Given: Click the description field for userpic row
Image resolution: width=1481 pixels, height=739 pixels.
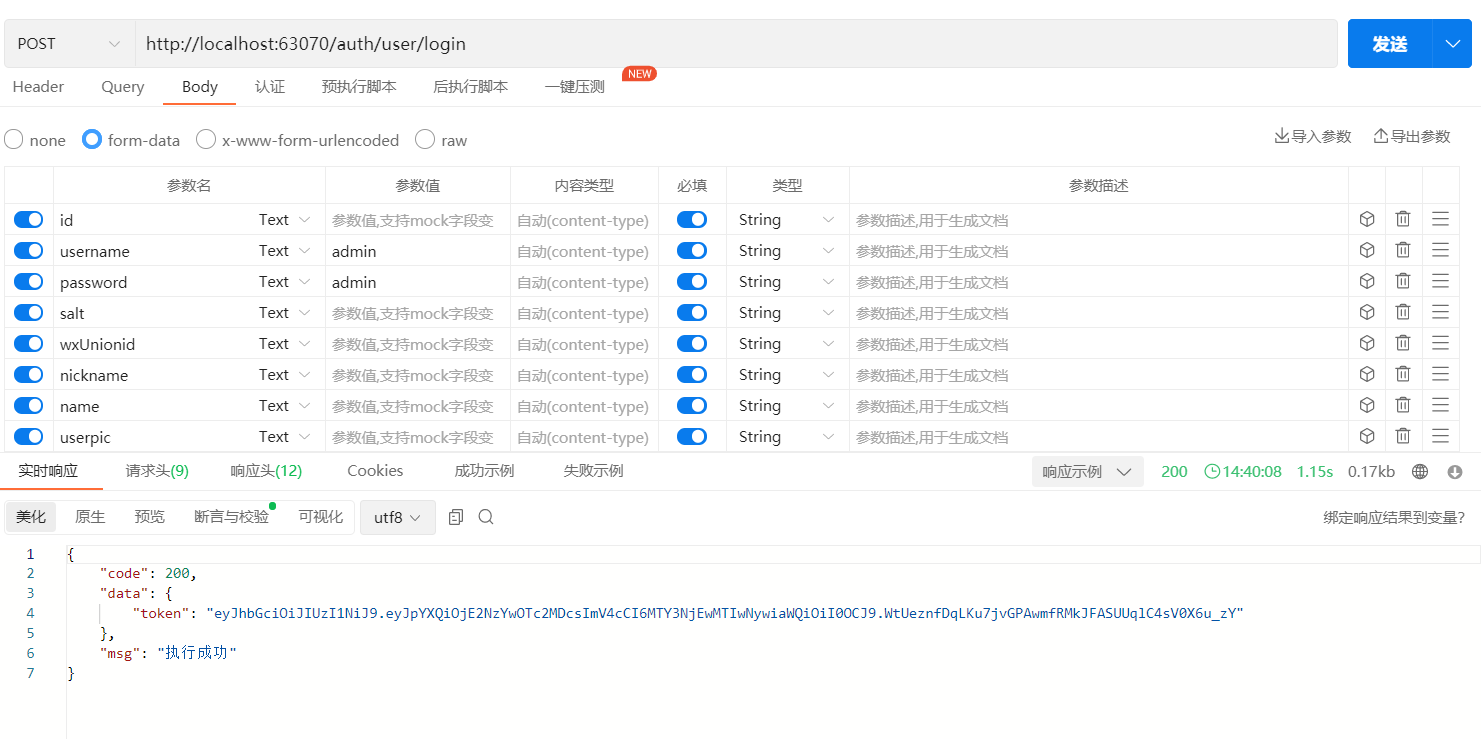Looking at the screenshot, I should click(x=1099, y=437).
